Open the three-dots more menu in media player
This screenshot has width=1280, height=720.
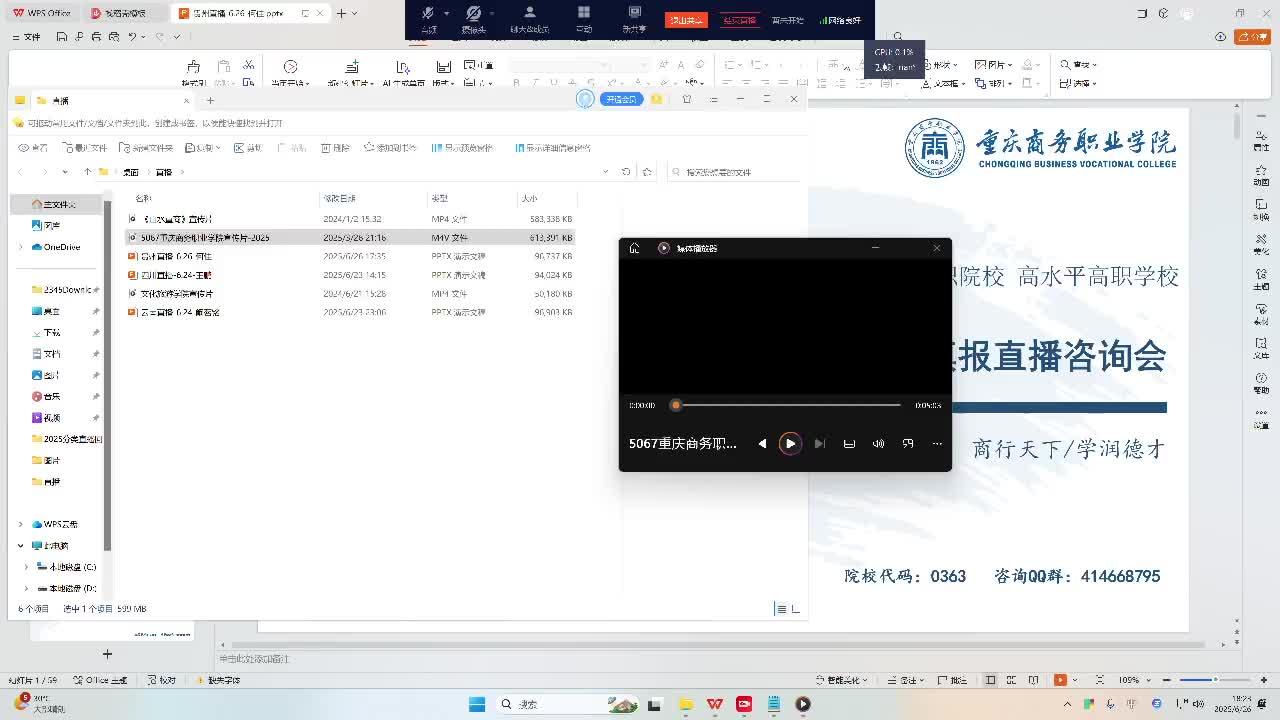coord(937,443)
